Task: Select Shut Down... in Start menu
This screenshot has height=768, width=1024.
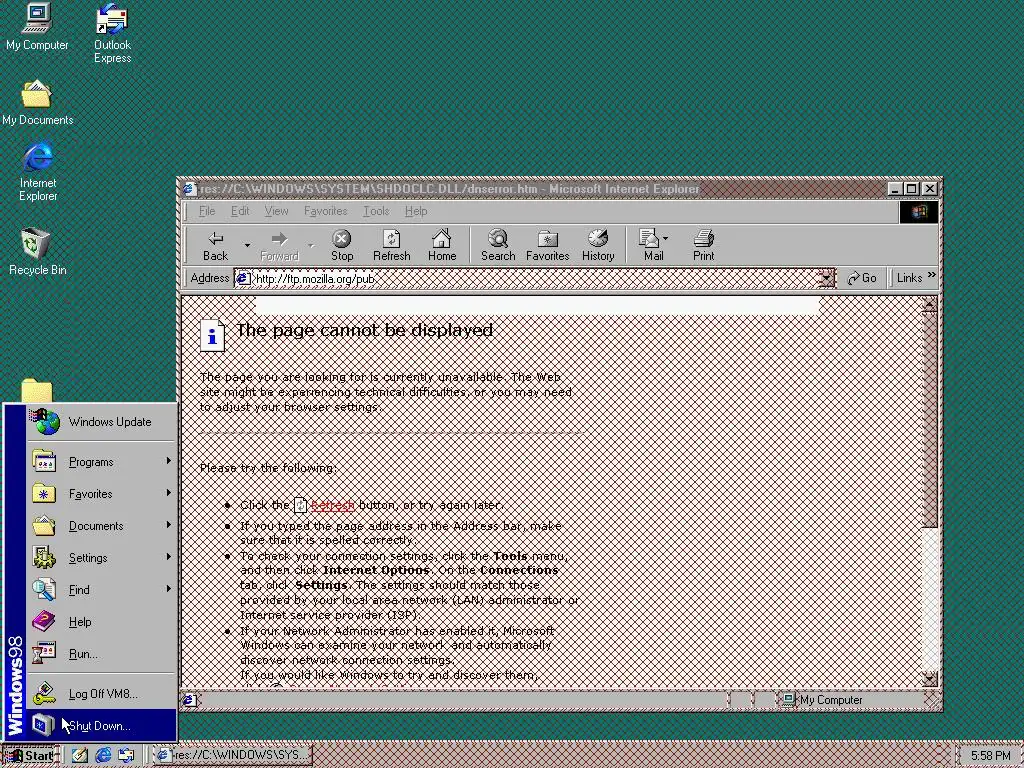Action: (102, 726)
